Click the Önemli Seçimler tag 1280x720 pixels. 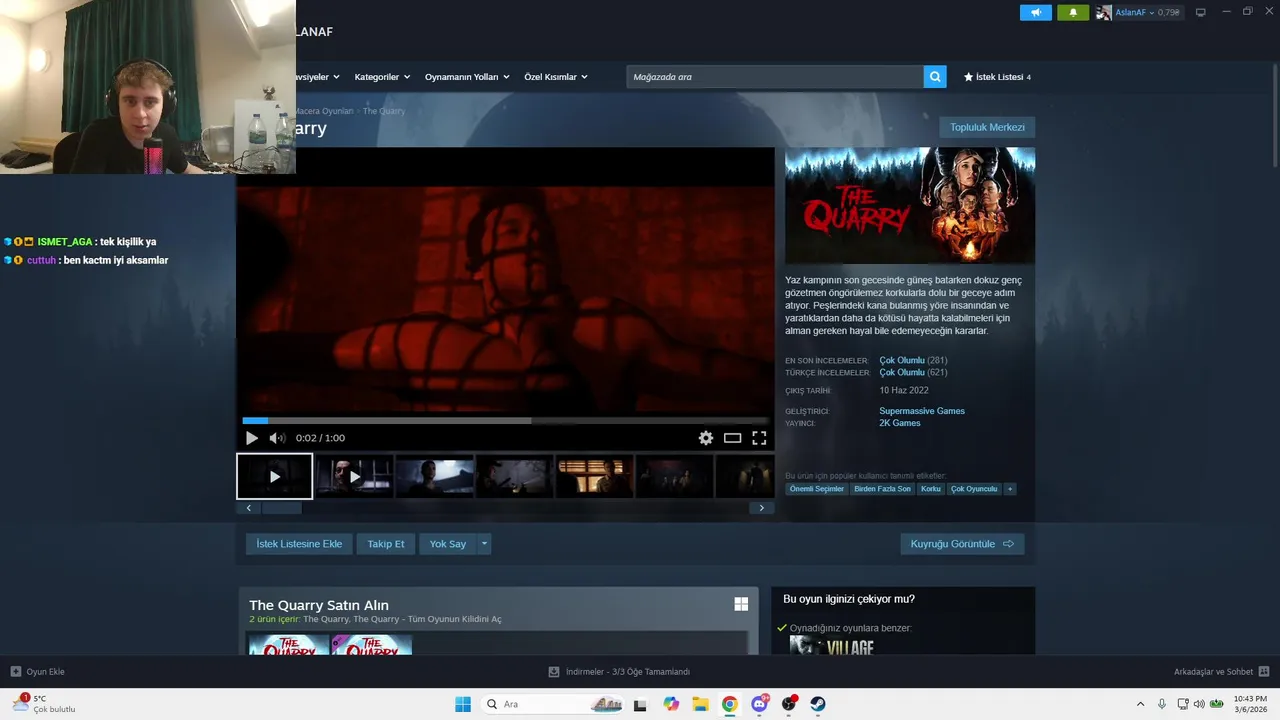817,489
